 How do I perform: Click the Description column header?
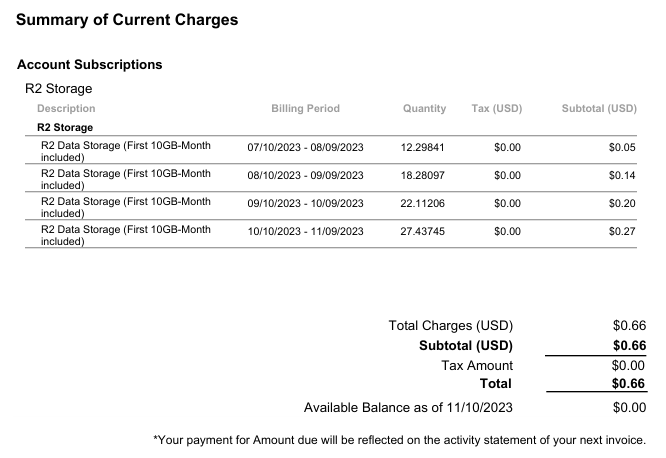tap(66, 108)
